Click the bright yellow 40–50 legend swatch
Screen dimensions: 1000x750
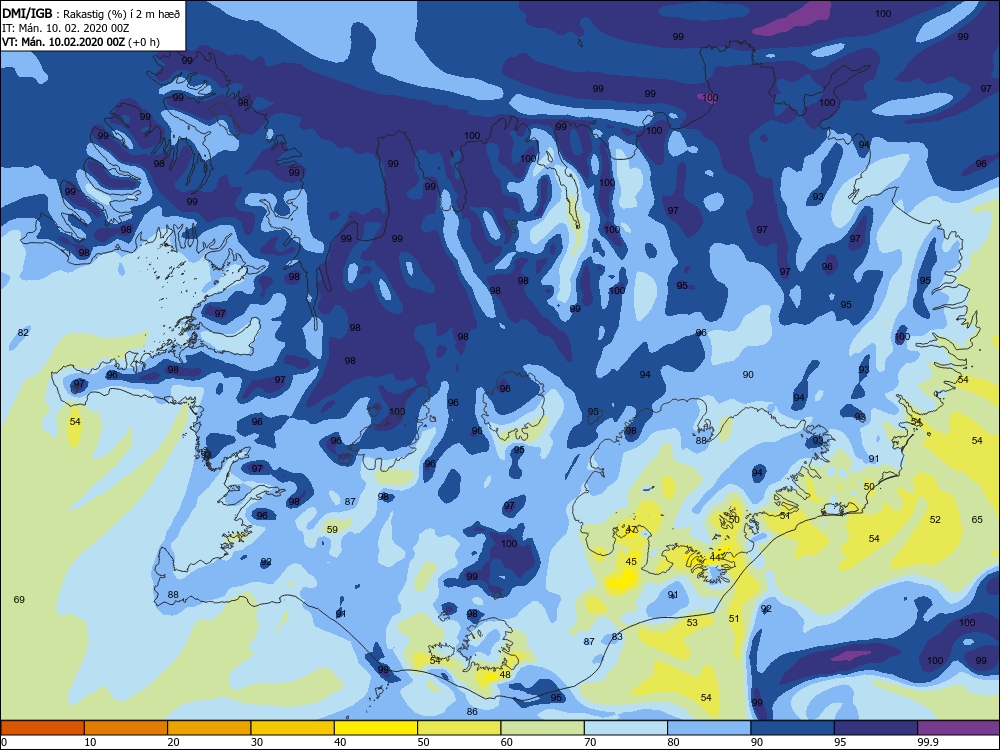(376, 728)
